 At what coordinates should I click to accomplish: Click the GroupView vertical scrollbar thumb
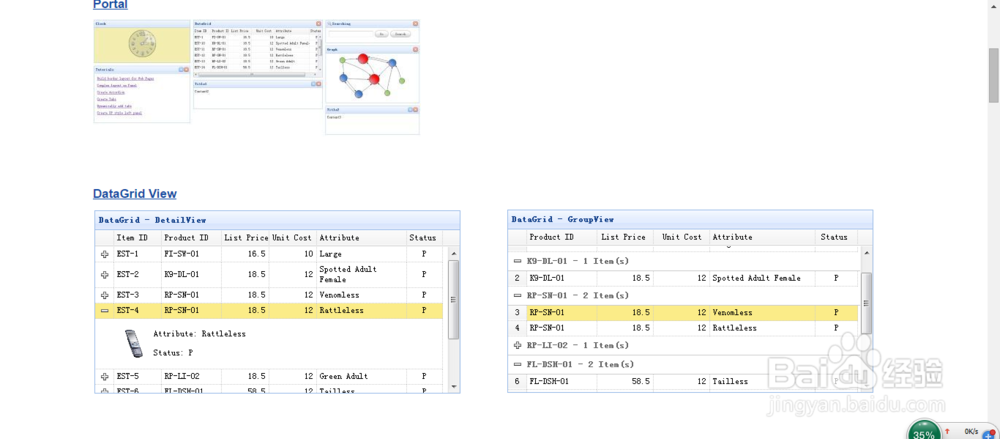coord(866,302)
